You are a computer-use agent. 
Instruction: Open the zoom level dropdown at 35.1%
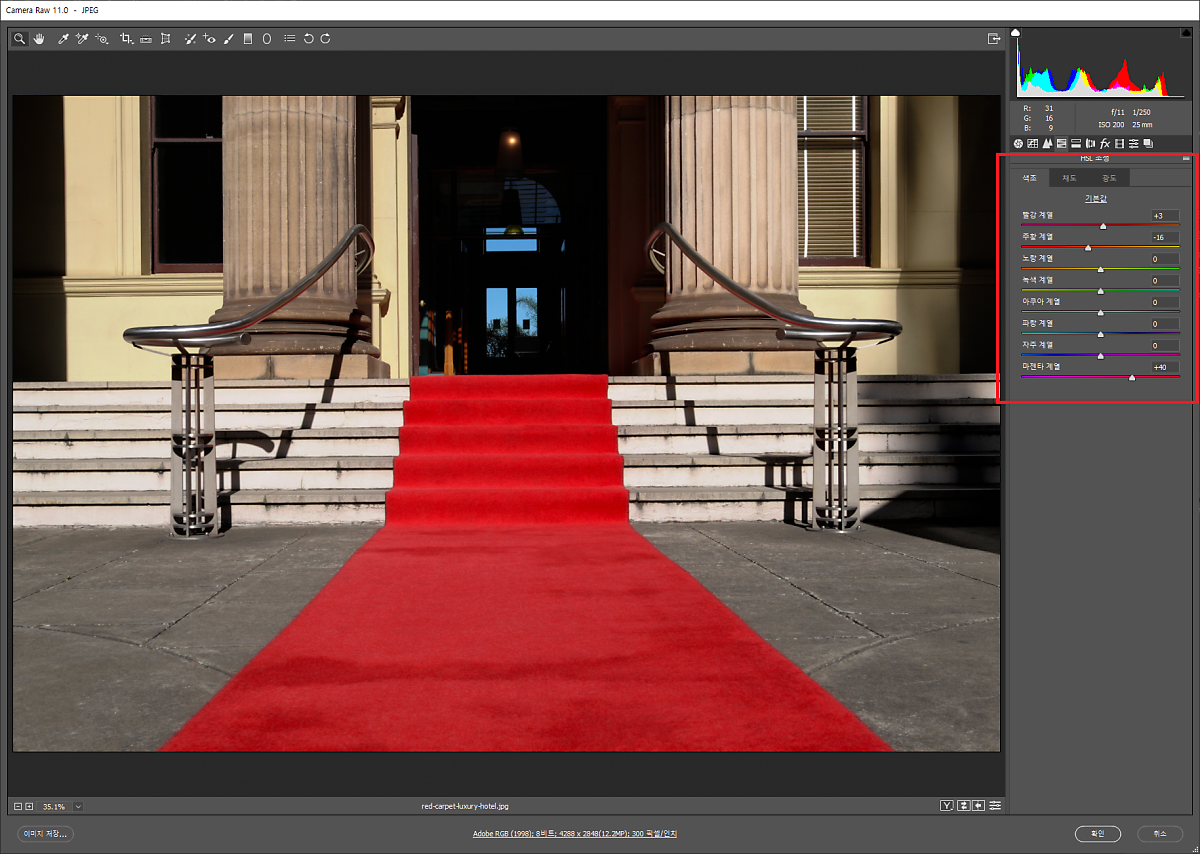78,806
